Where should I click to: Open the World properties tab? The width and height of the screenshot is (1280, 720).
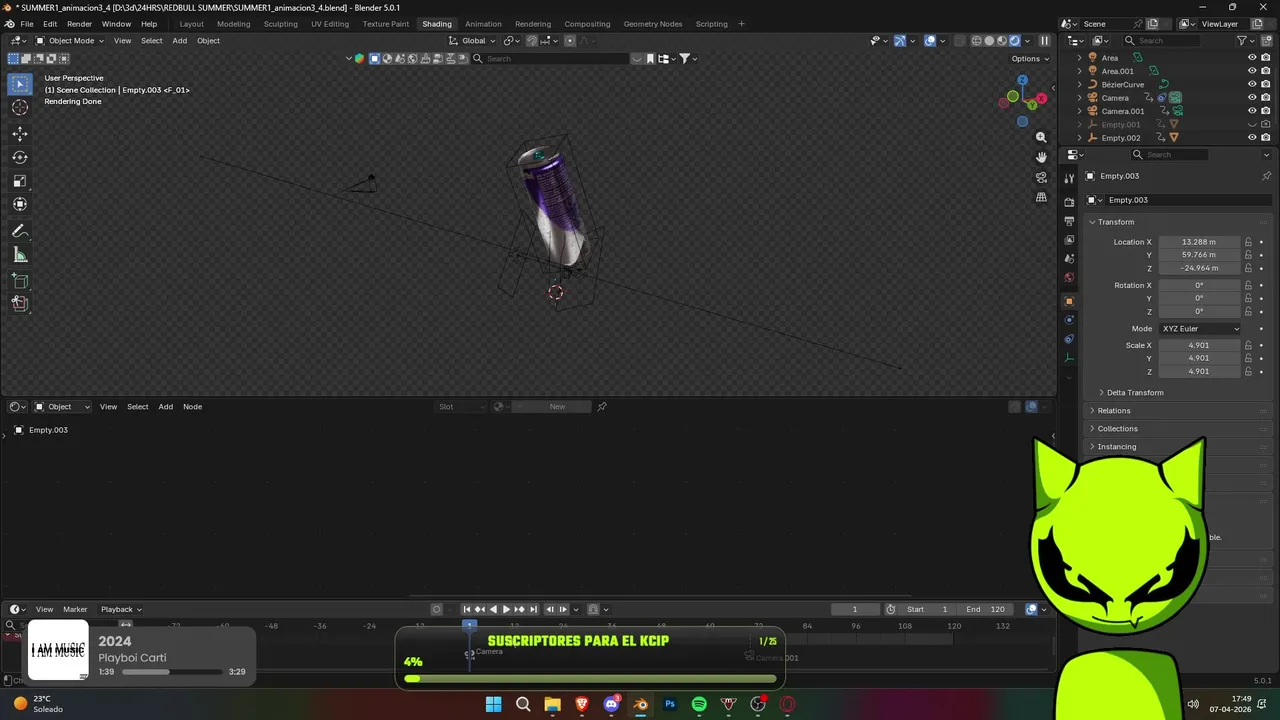pyautogui.click(x=1069, y=278)
